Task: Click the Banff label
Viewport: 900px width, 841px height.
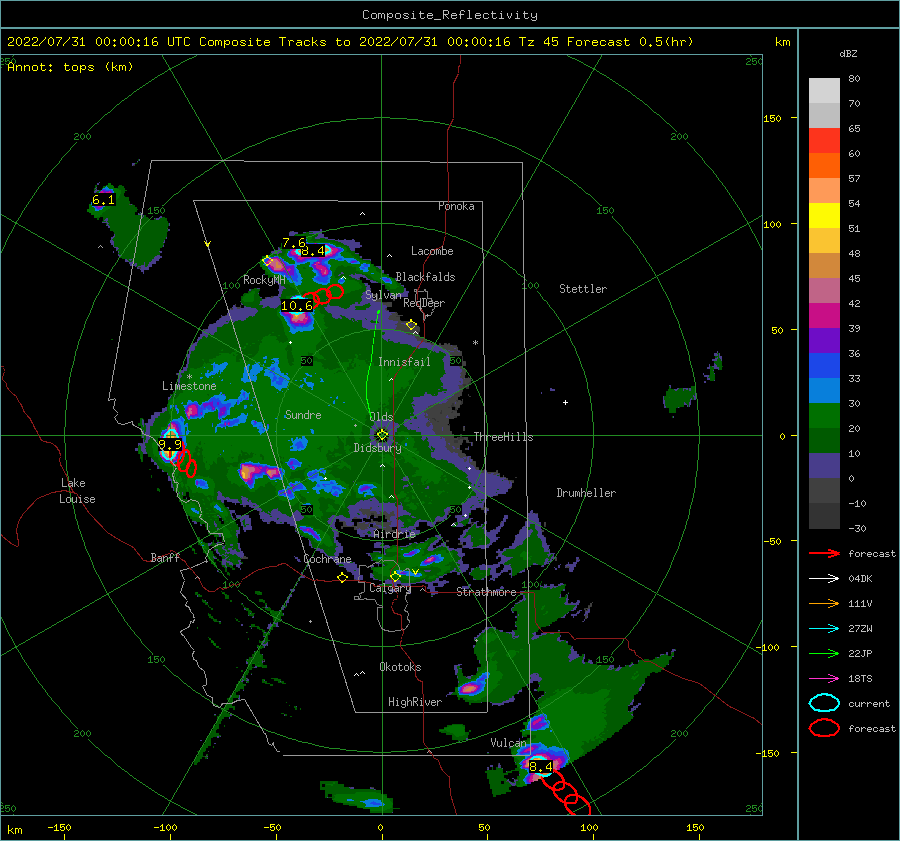Action: [x=165, y=557]
